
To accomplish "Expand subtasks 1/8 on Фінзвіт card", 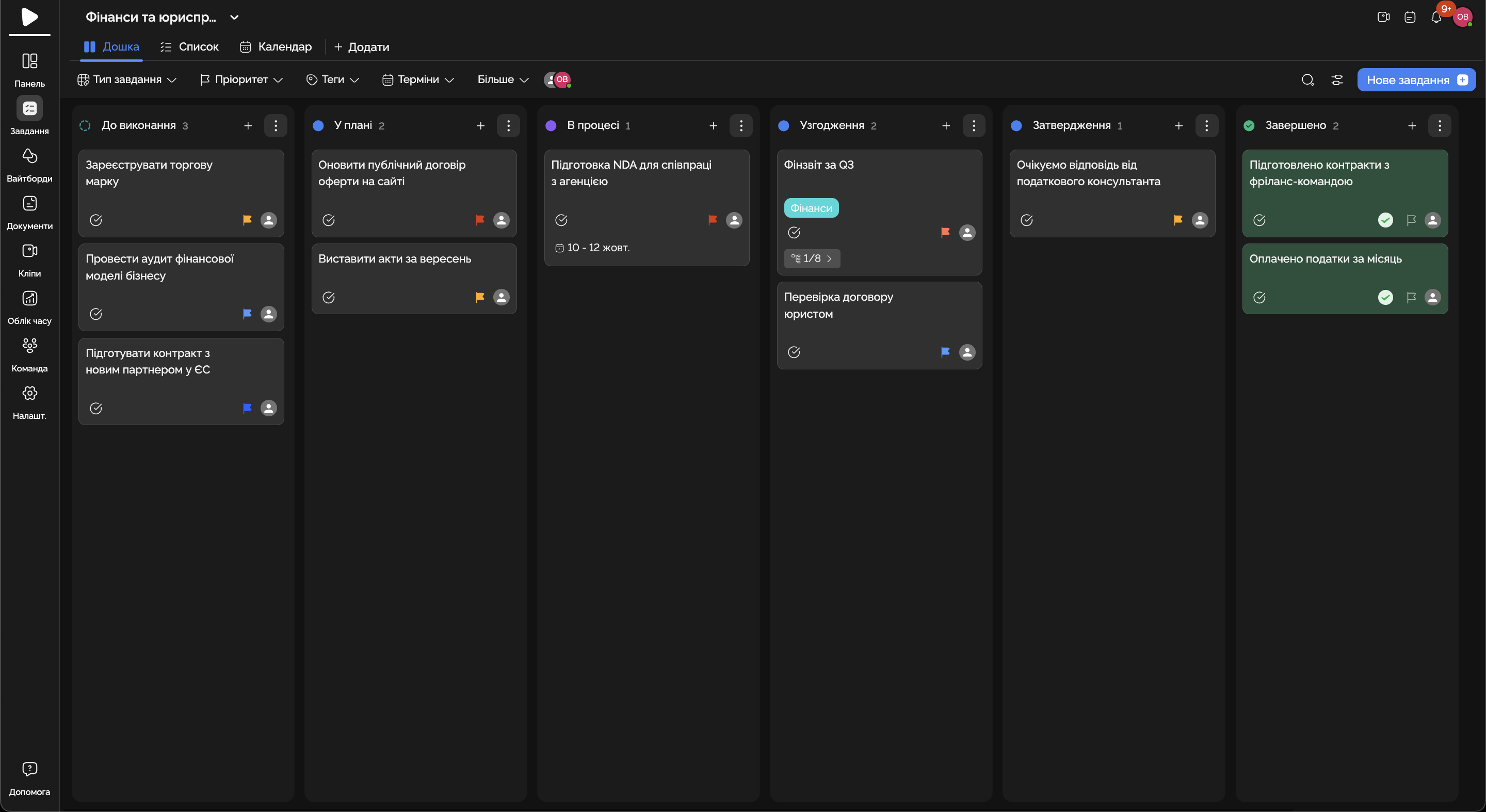I will [812, 259].
